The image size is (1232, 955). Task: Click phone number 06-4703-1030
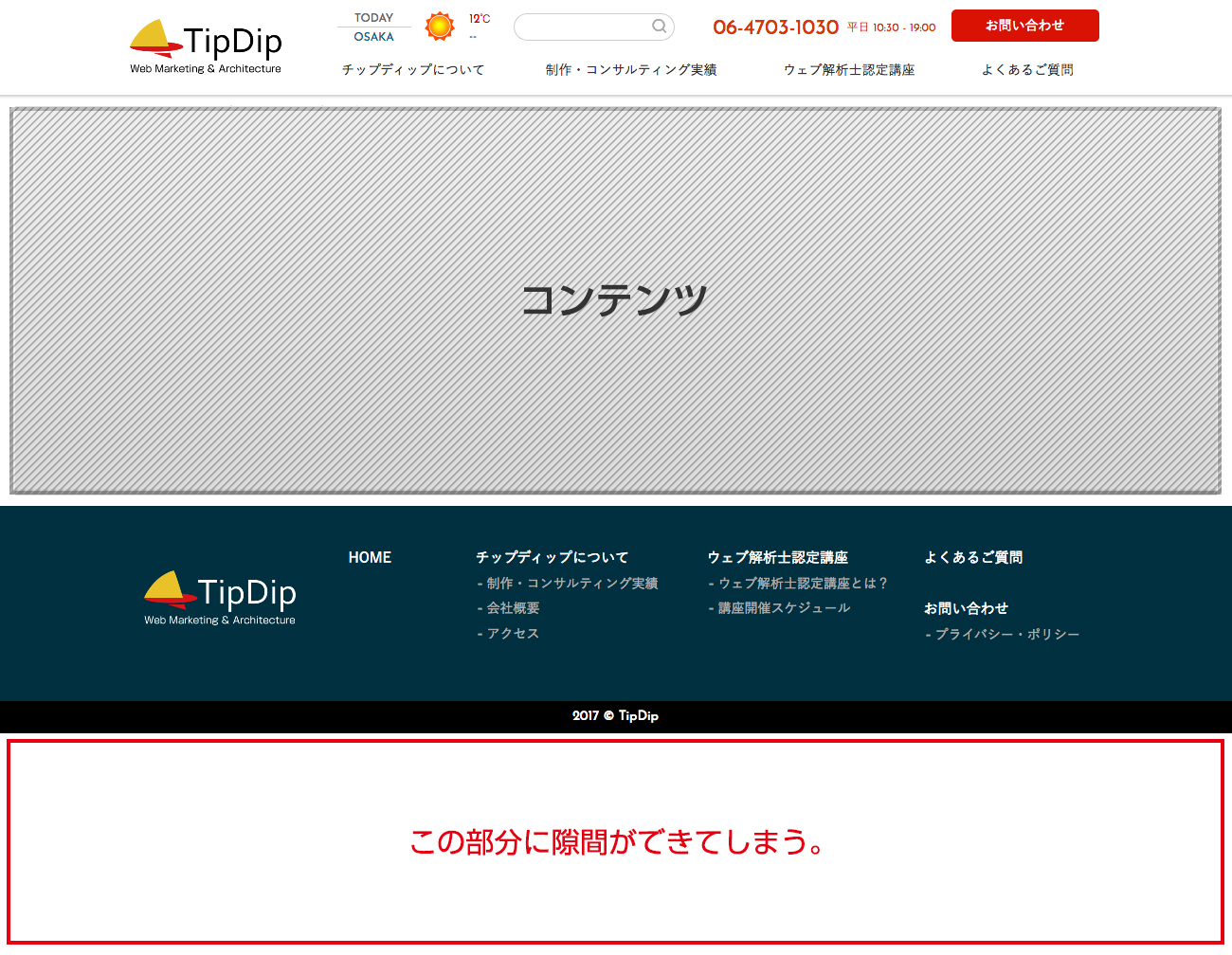pyautogui.click(x=775, y=27)
